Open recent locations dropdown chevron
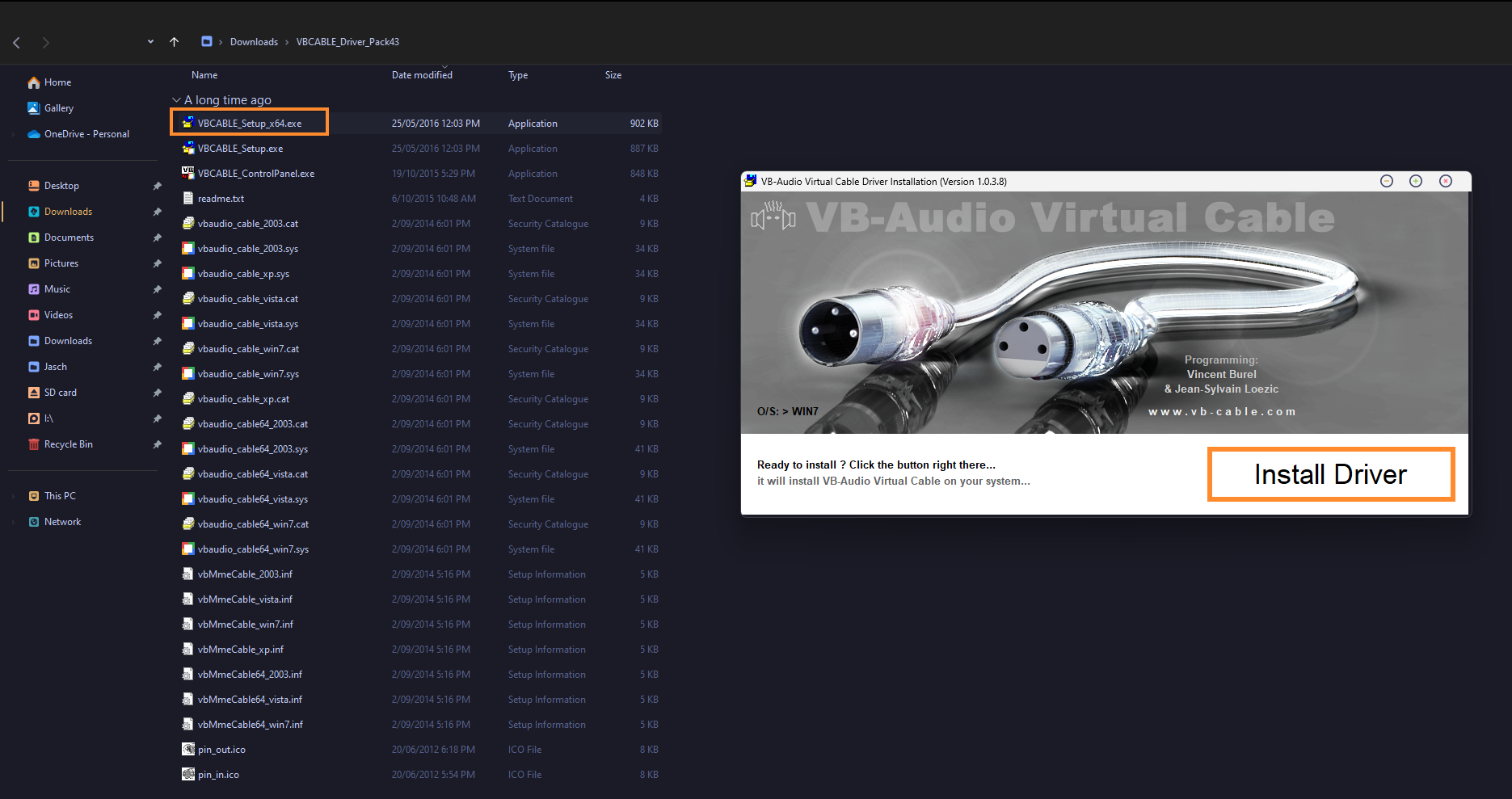The image size is (1512, 799). (150, 42)
